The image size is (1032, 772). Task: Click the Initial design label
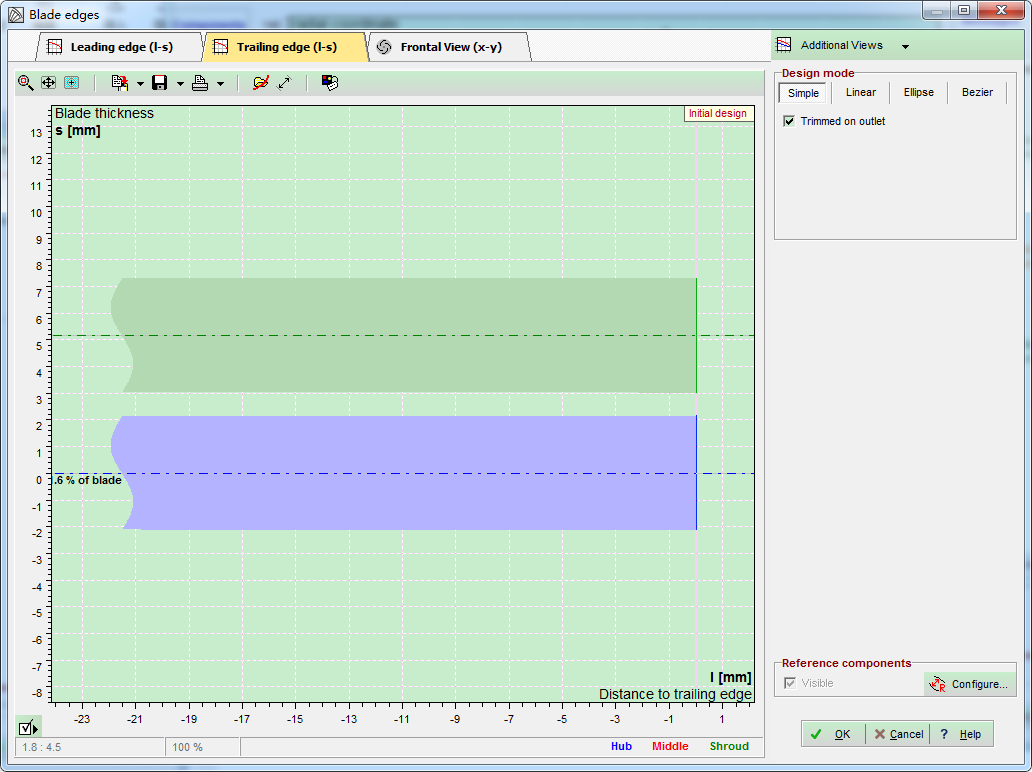point(717,113)
